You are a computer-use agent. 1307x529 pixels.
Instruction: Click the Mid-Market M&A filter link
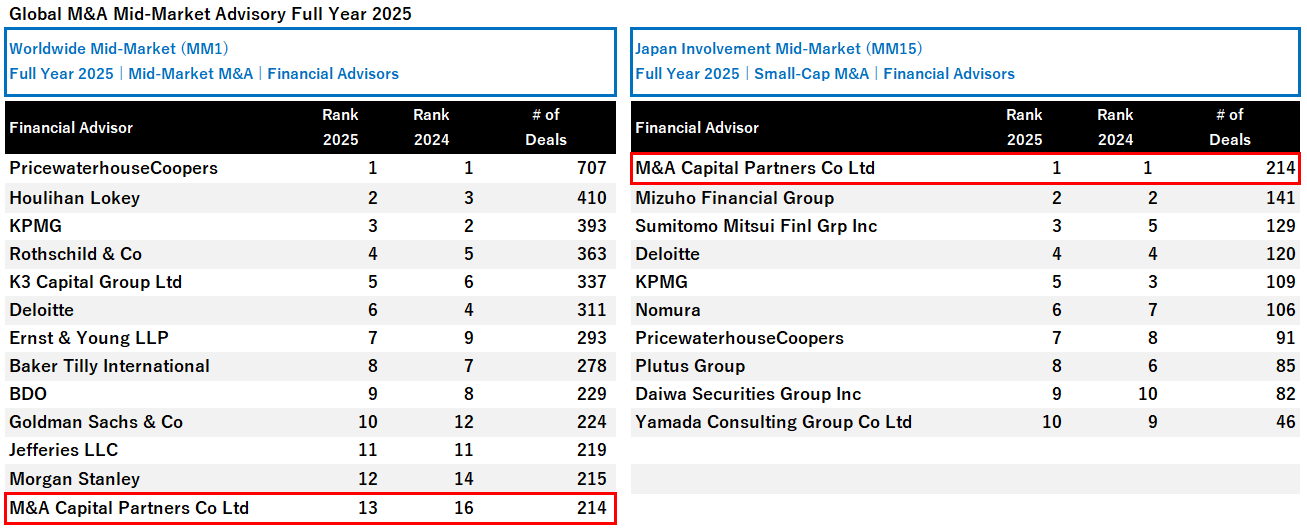[190, 74]
